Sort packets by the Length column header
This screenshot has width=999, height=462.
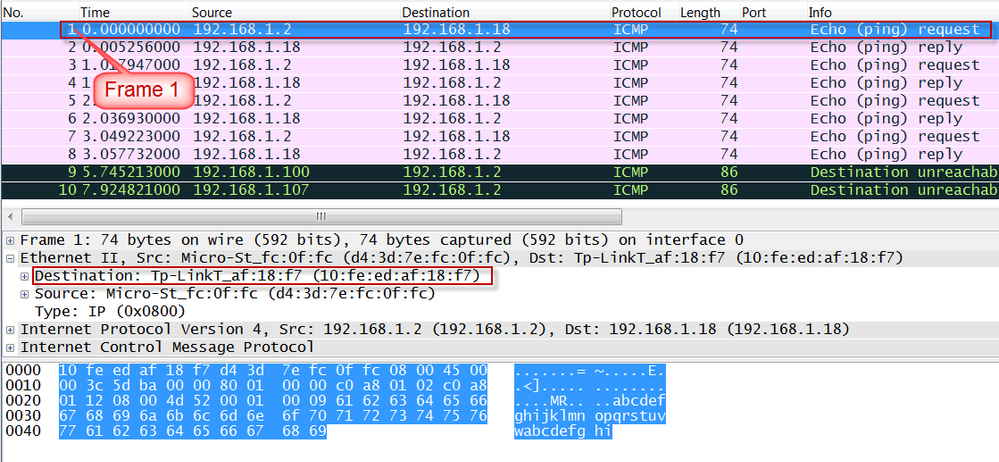click(708, 12)
